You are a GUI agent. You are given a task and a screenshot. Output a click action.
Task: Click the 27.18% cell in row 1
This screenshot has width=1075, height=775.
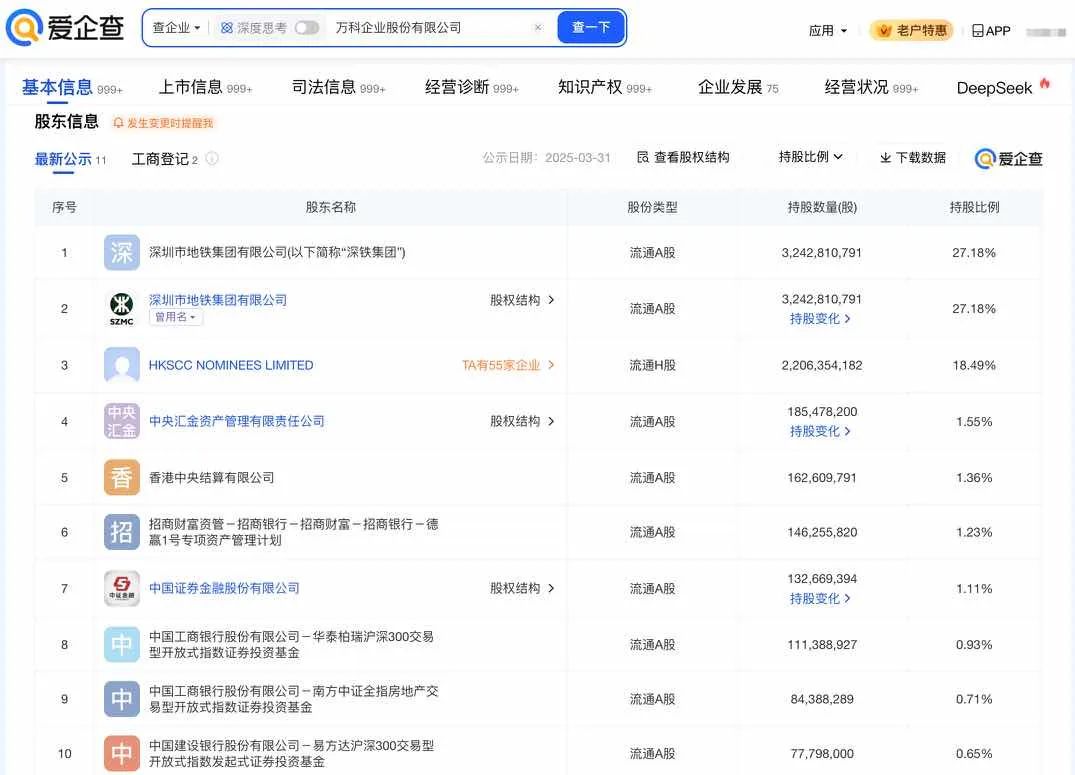coord(974,252)
